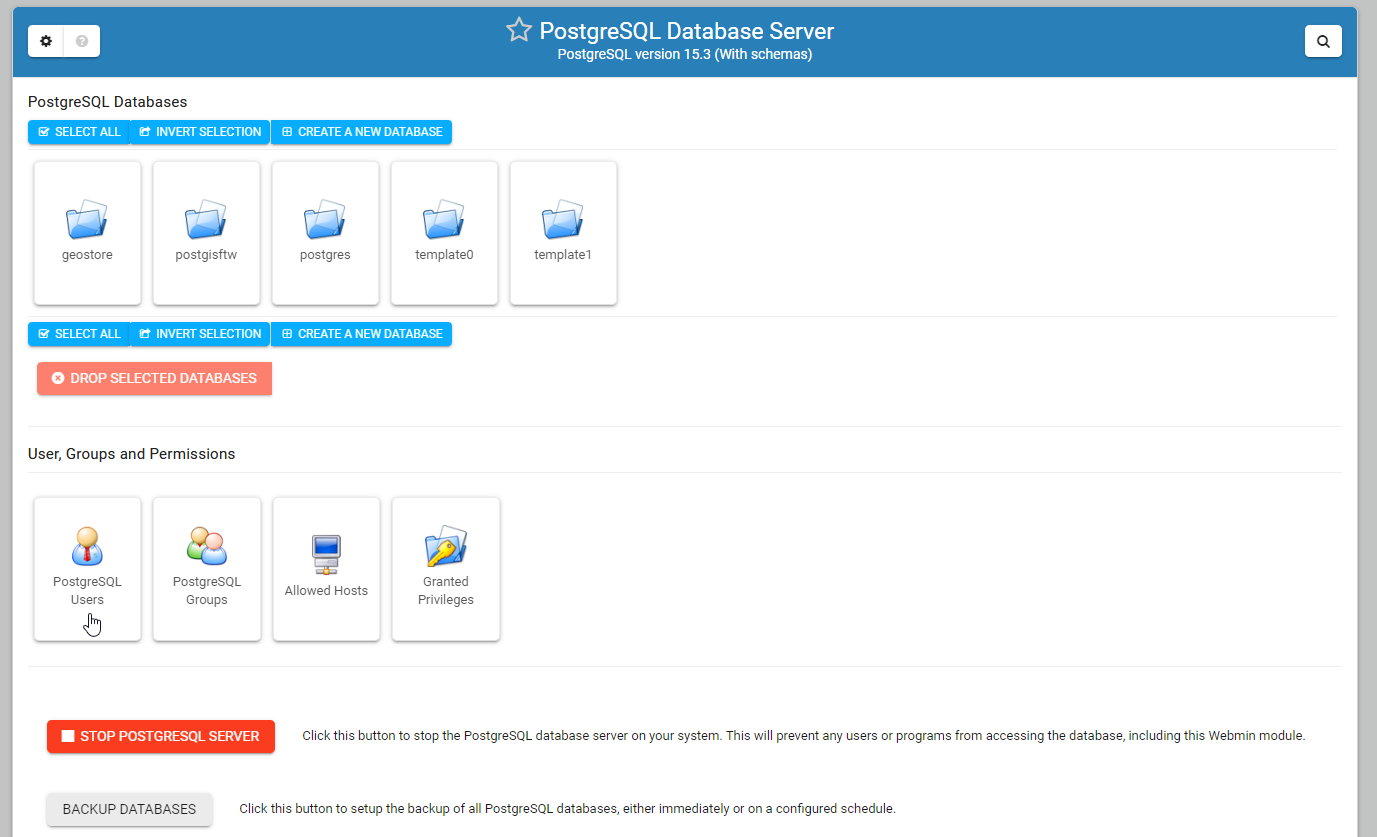The image size is (1377, 837).
Task: Open the postgisftw database folder
Action: coord(206,220)
